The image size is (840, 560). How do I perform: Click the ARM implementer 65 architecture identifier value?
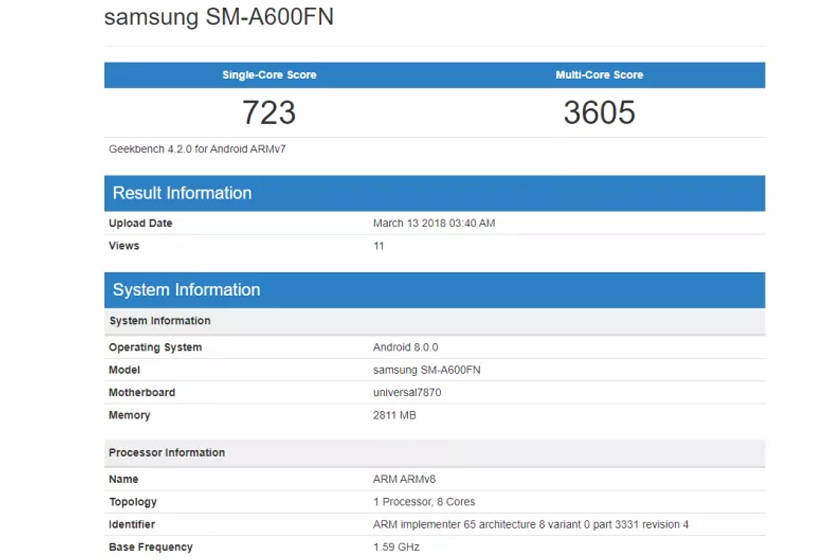pyautogui.click(x=531, y=525)
